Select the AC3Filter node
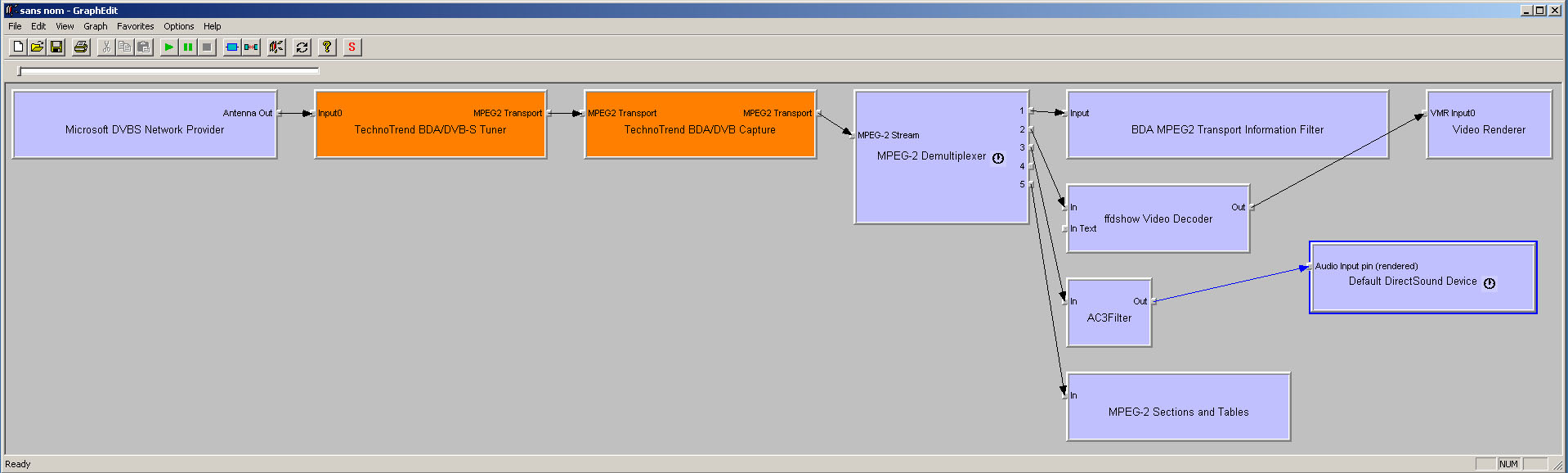 1109,313
